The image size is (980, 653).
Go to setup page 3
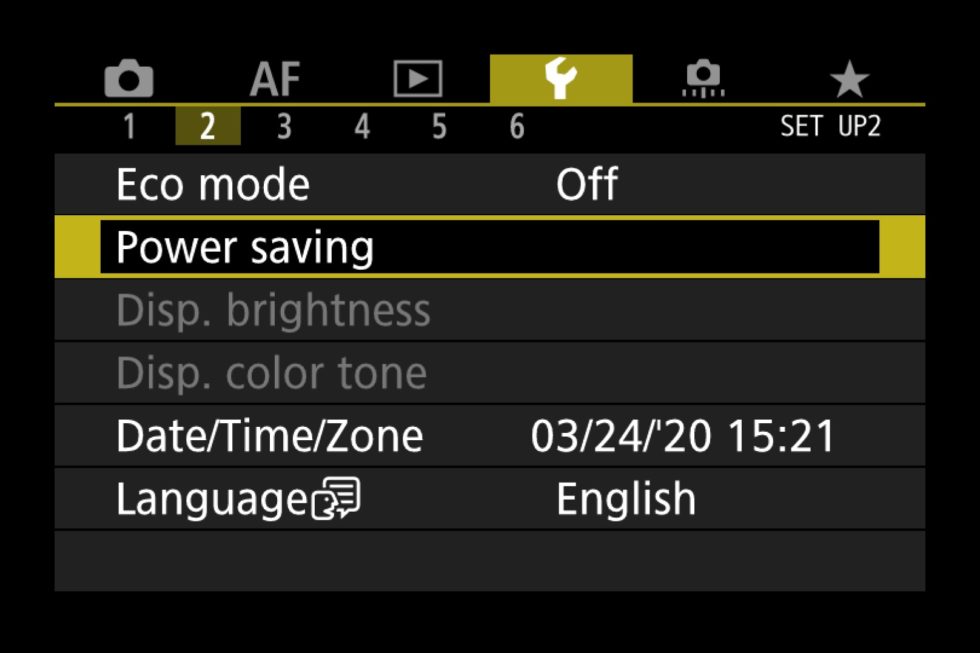click(284, 126)
